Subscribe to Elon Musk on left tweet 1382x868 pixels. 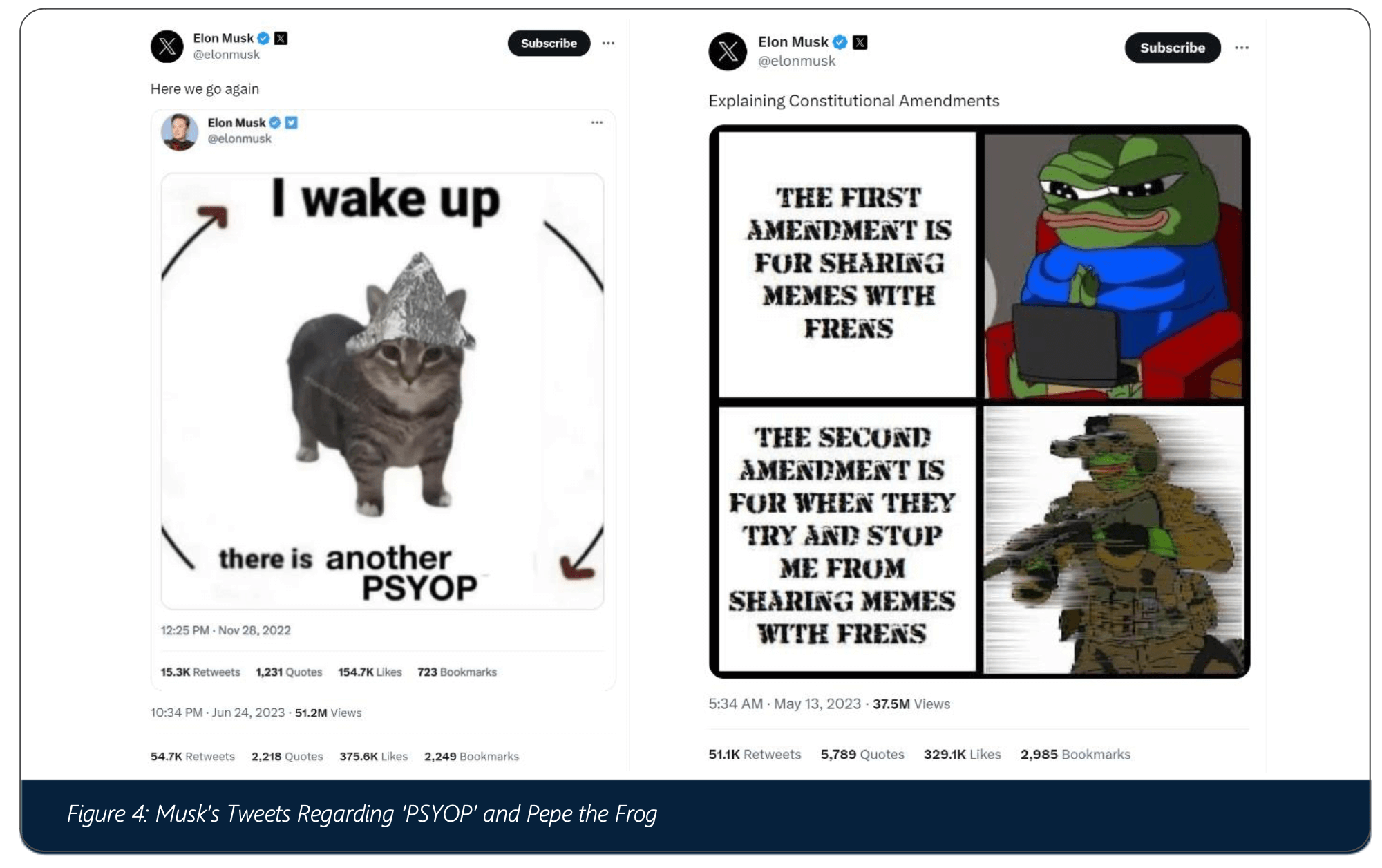pos(549,43)
